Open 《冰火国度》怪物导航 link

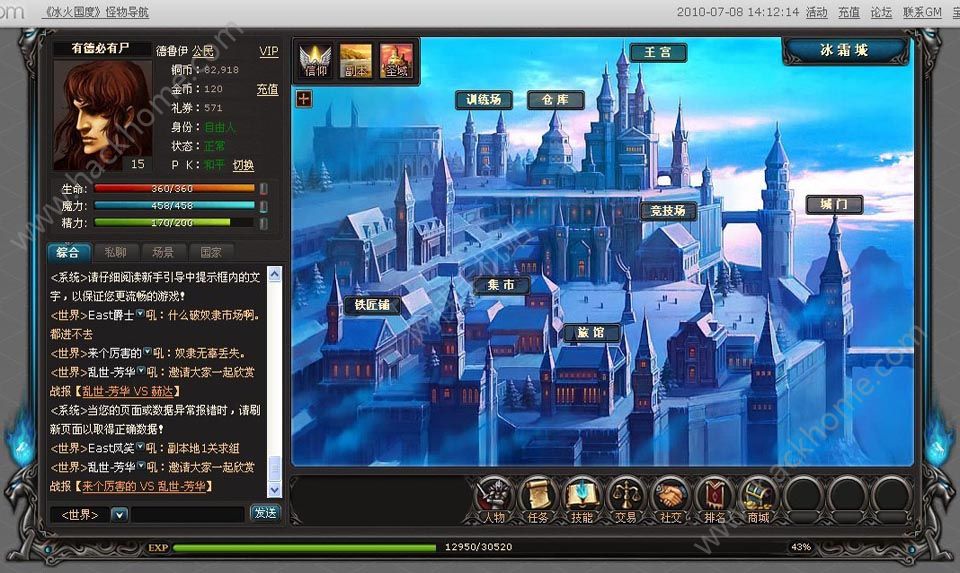[96, 12]
